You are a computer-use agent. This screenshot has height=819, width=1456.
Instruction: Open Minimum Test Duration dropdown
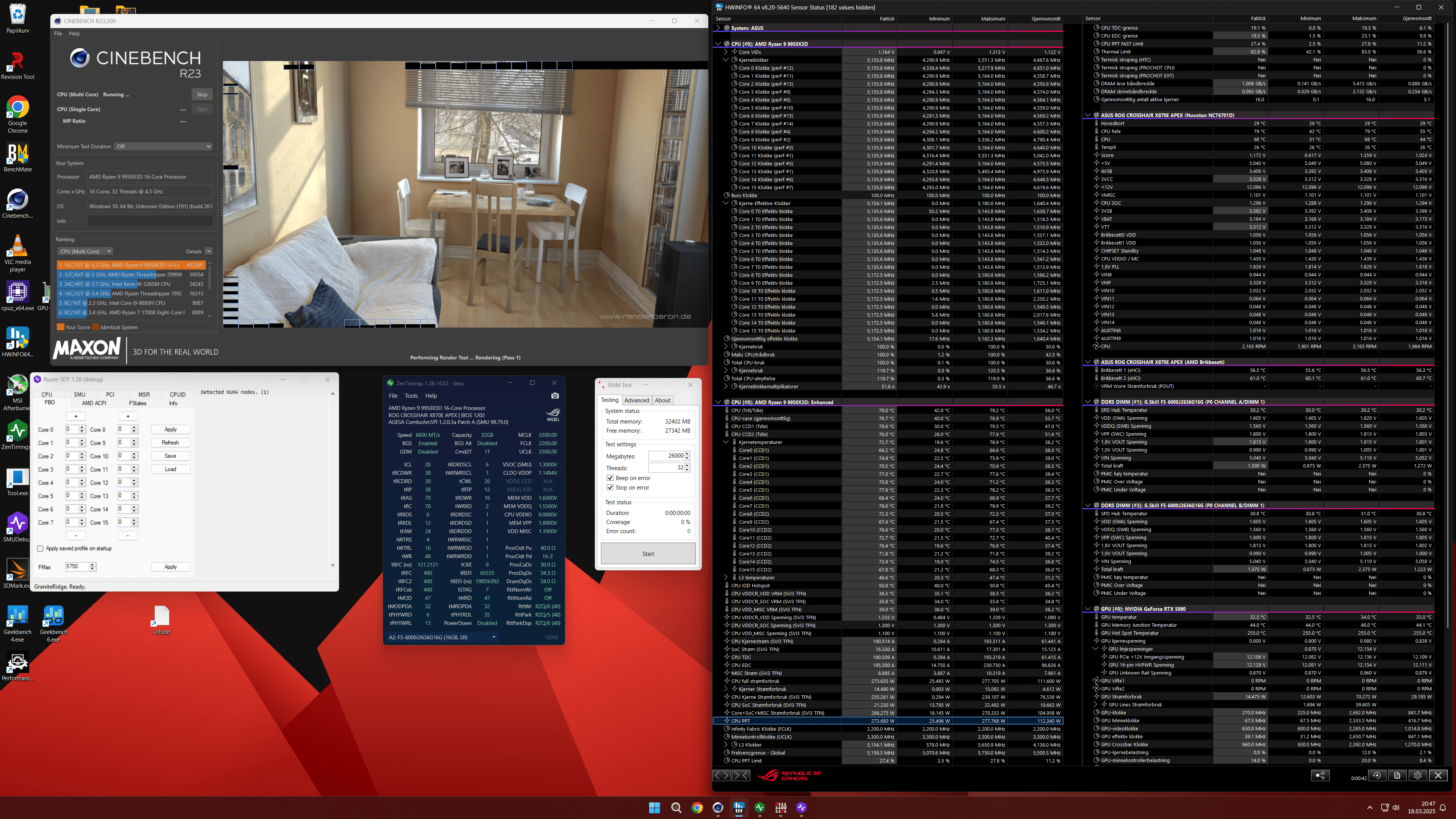[163, 146]
